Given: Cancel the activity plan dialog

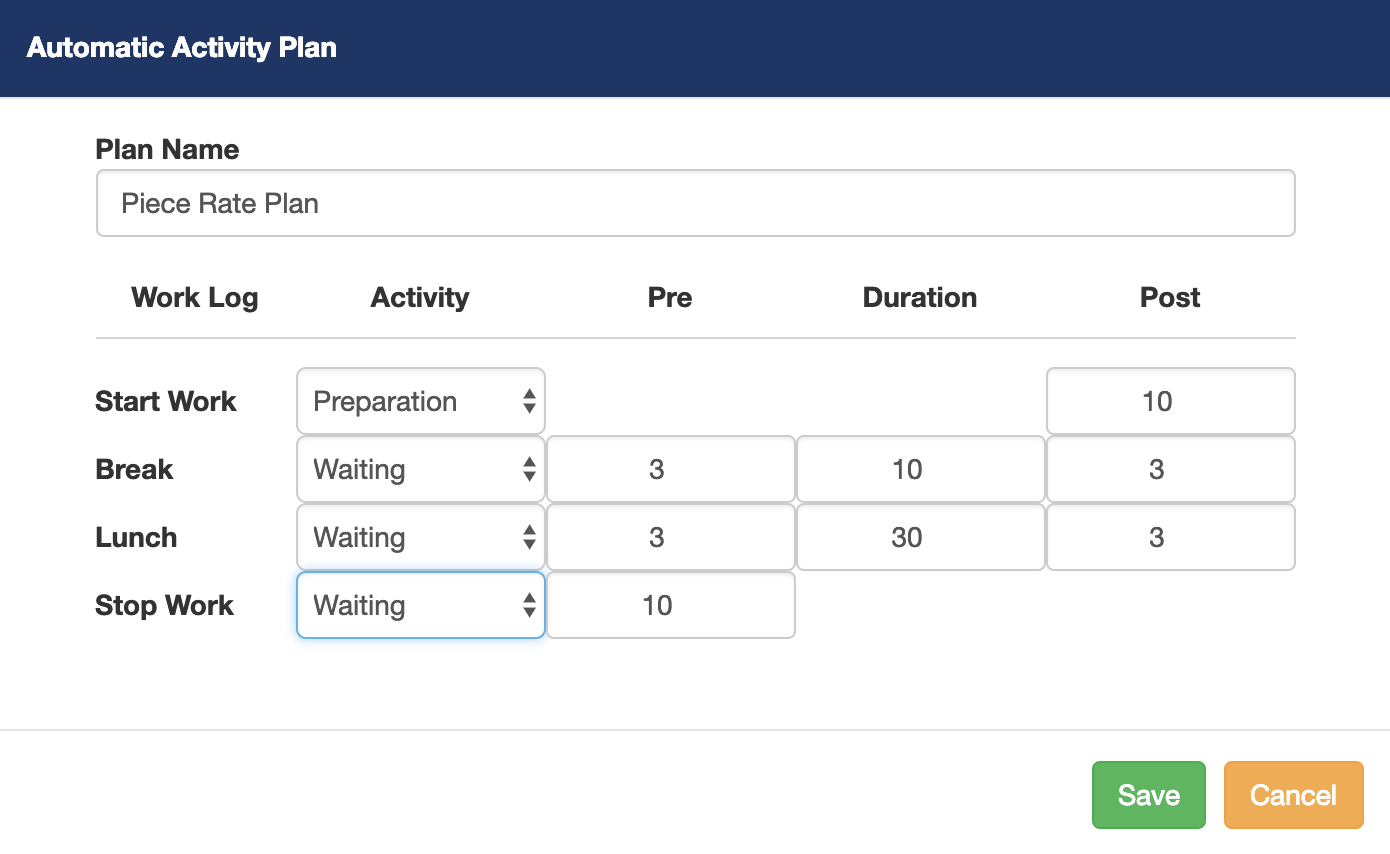Looking at the screenshot, I should (1293, 795).
